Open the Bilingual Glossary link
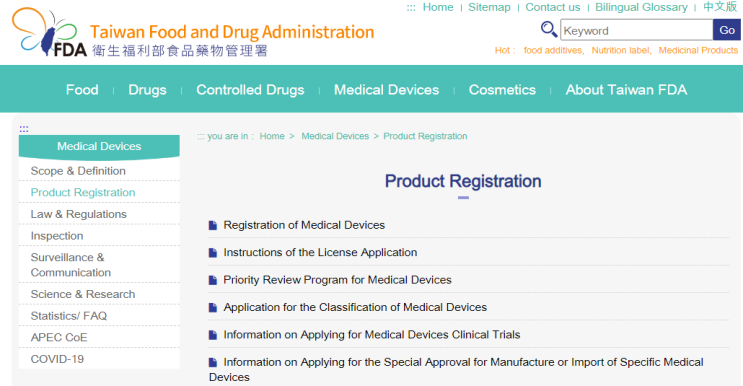Viewport: 743px width, 386px height. click(x=641, y=8)
